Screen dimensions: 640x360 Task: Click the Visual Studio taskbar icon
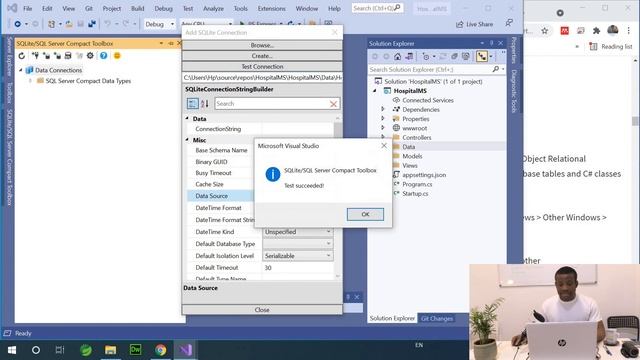tap(185, 350)
